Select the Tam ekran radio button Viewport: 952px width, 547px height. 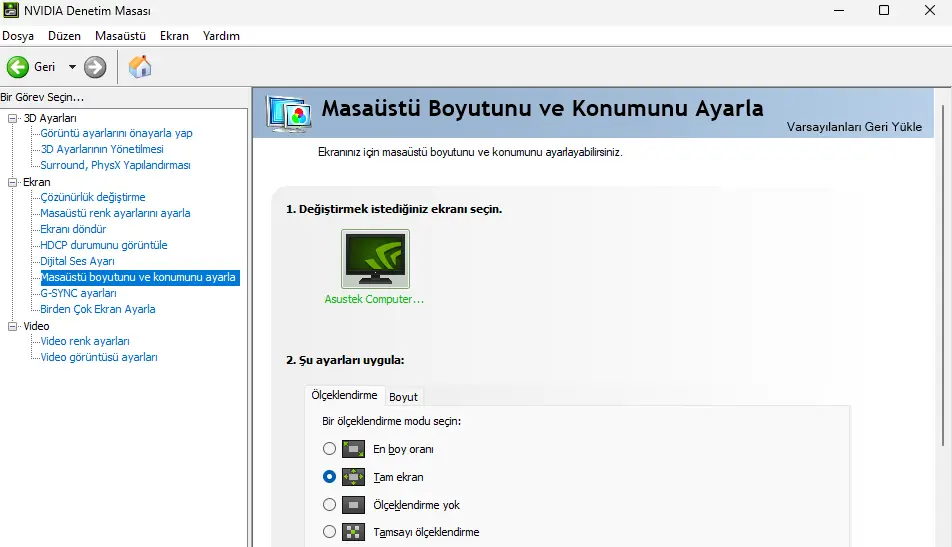329,477
